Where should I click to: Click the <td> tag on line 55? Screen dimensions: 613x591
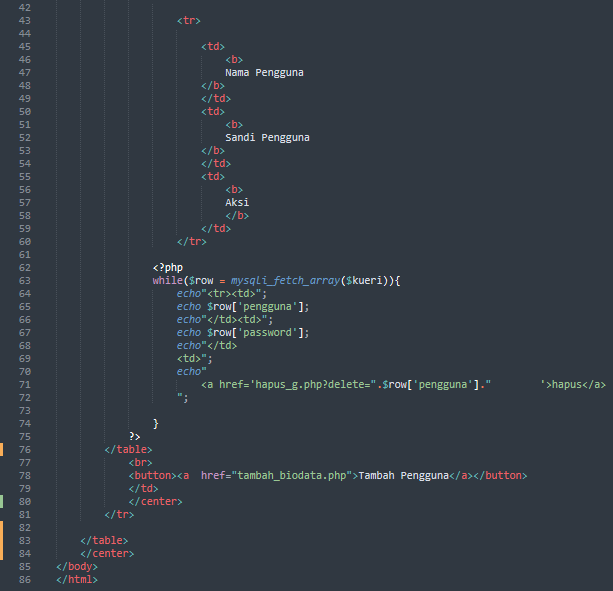tap(213, 177)
